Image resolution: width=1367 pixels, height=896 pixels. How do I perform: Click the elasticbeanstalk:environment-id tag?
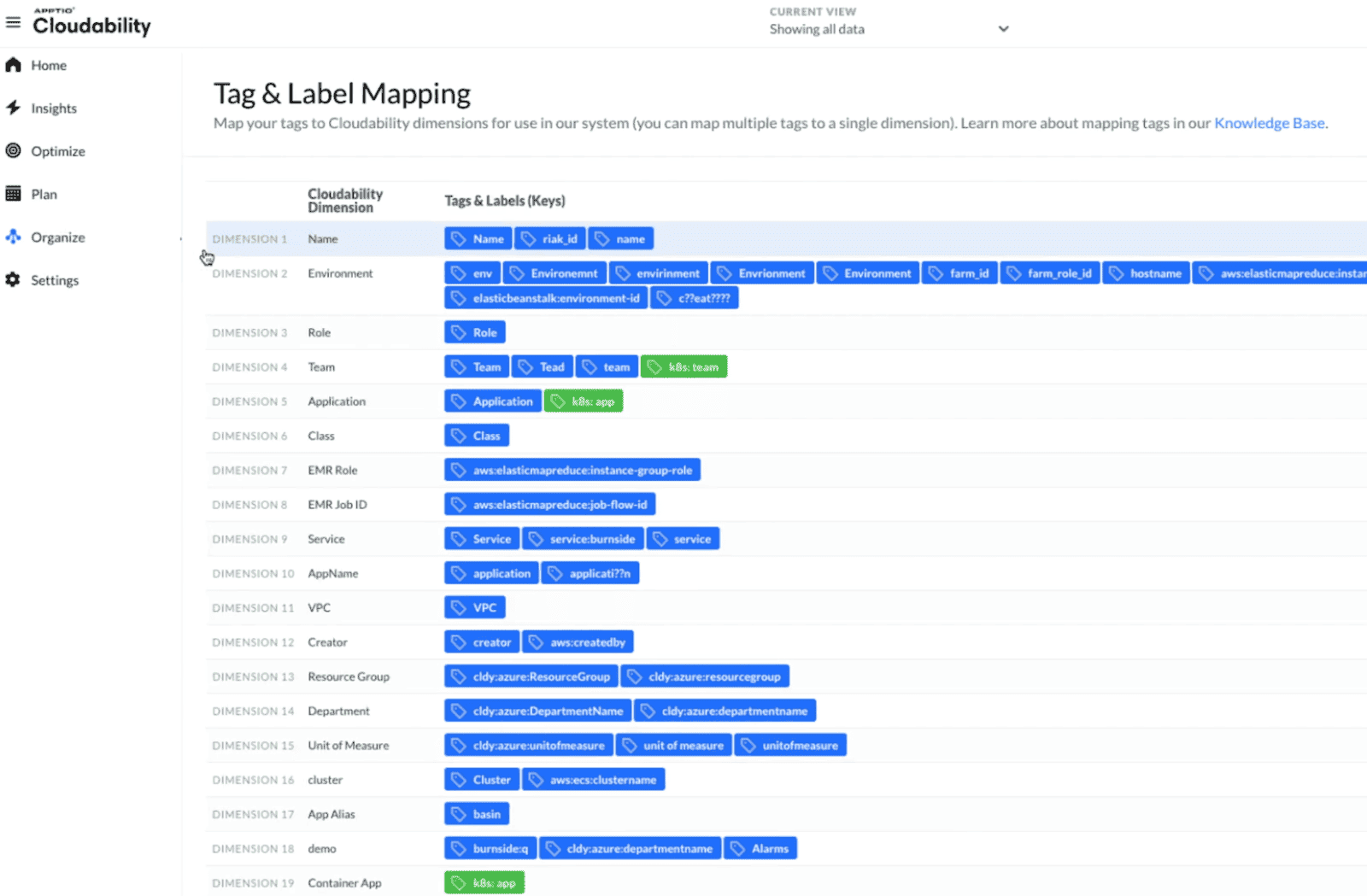point(546,298)
